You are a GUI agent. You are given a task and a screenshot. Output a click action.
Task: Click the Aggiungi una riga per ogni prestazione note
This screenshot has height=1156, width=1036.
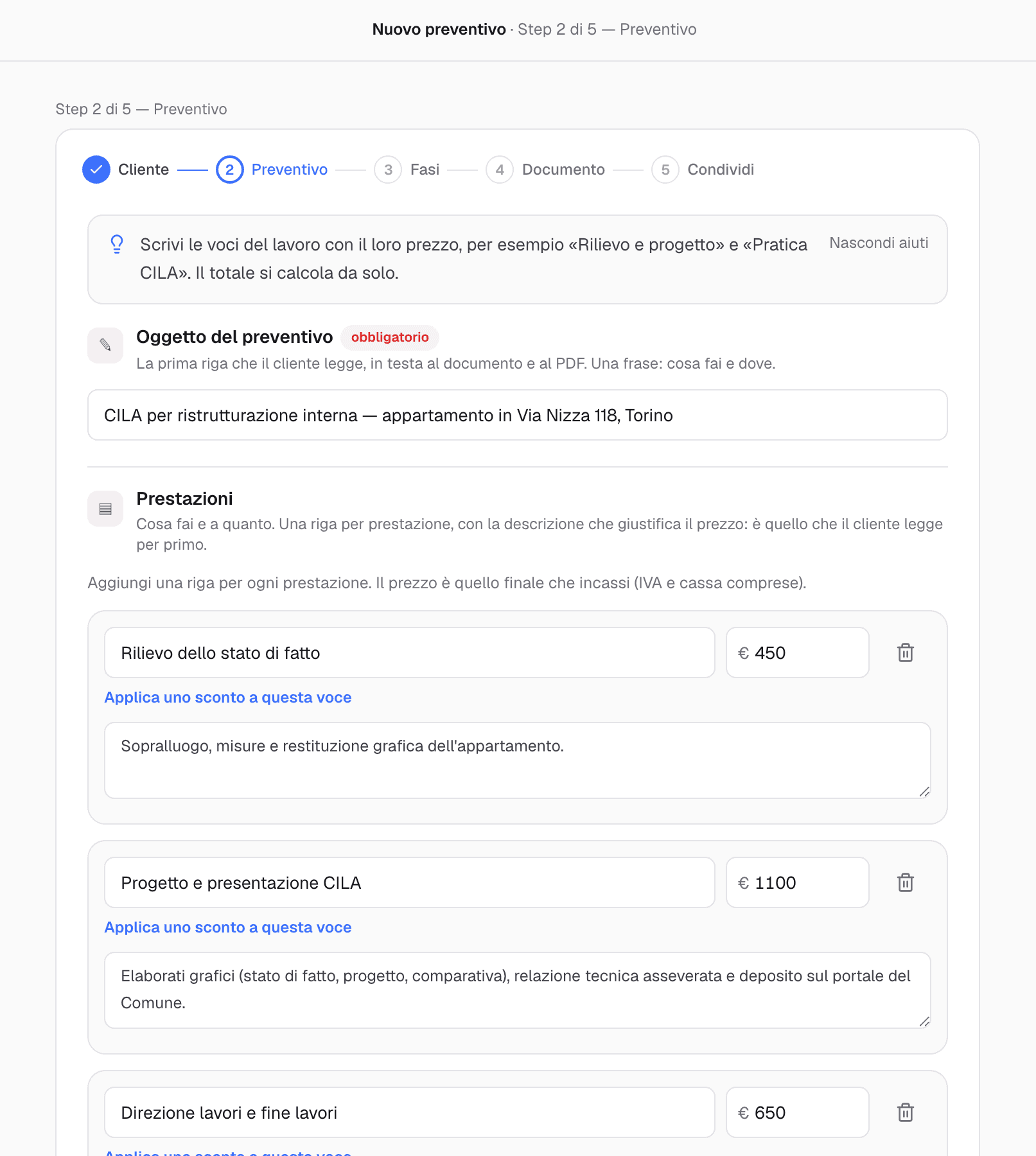(447, 583)
